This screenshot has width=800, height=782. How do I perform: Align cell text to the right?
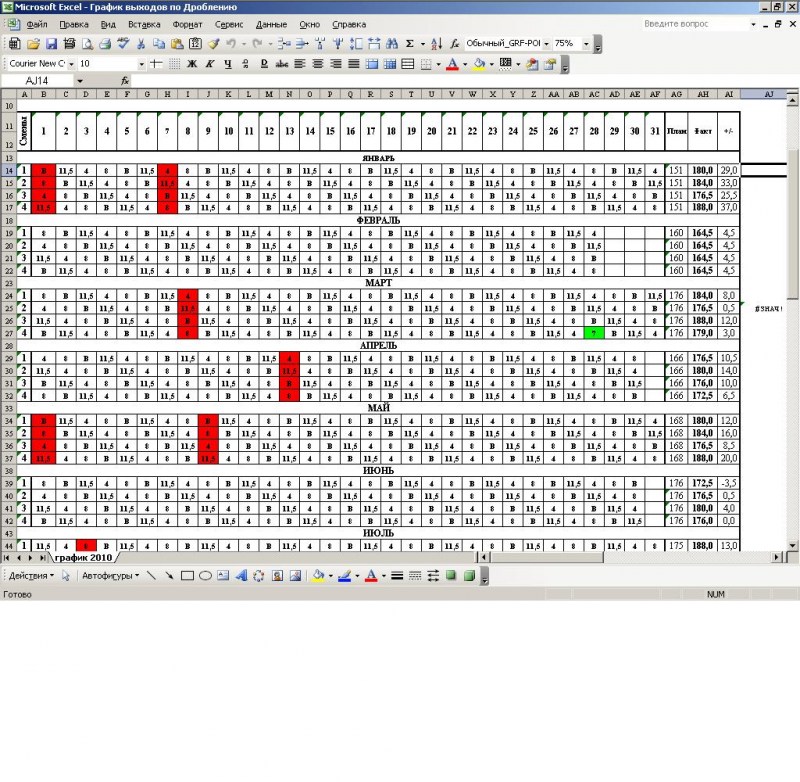pyautogui.click(x=336, y=64)
